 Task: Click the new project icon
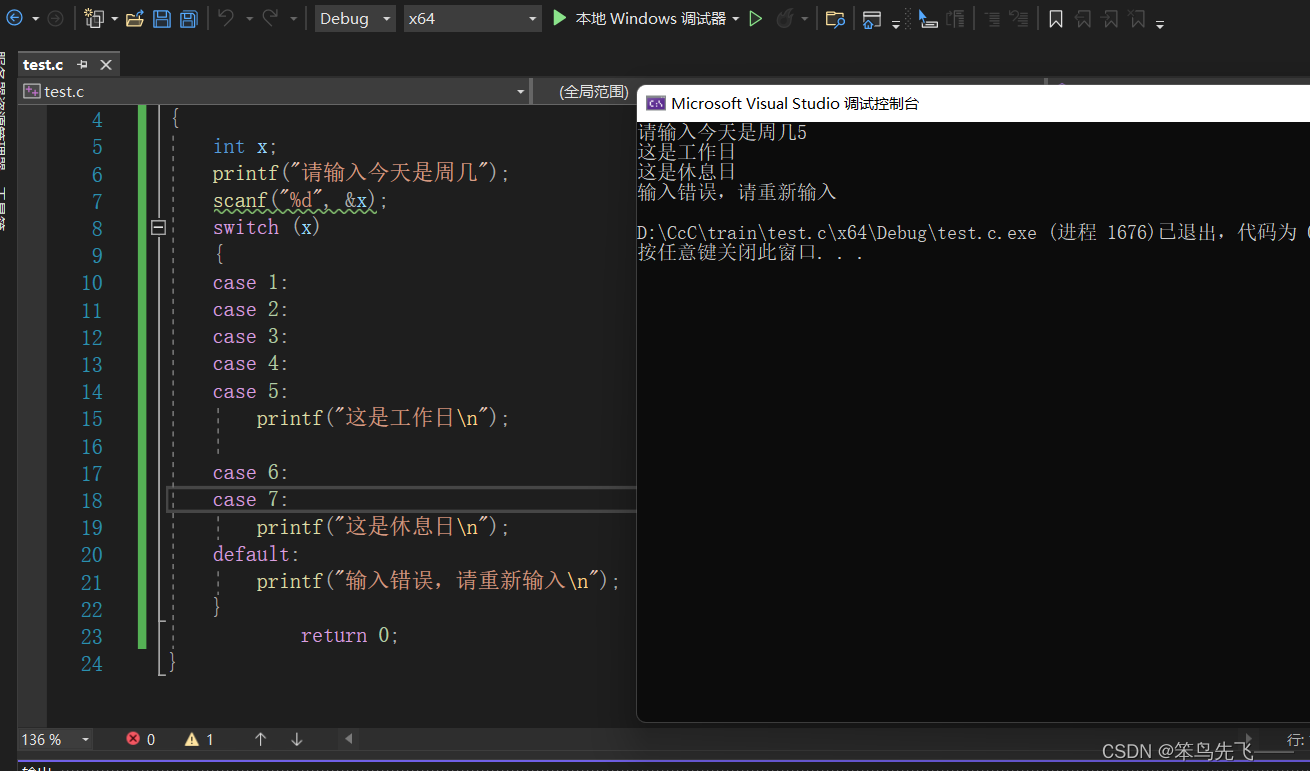pyautogui.click(x=94, y=18)
